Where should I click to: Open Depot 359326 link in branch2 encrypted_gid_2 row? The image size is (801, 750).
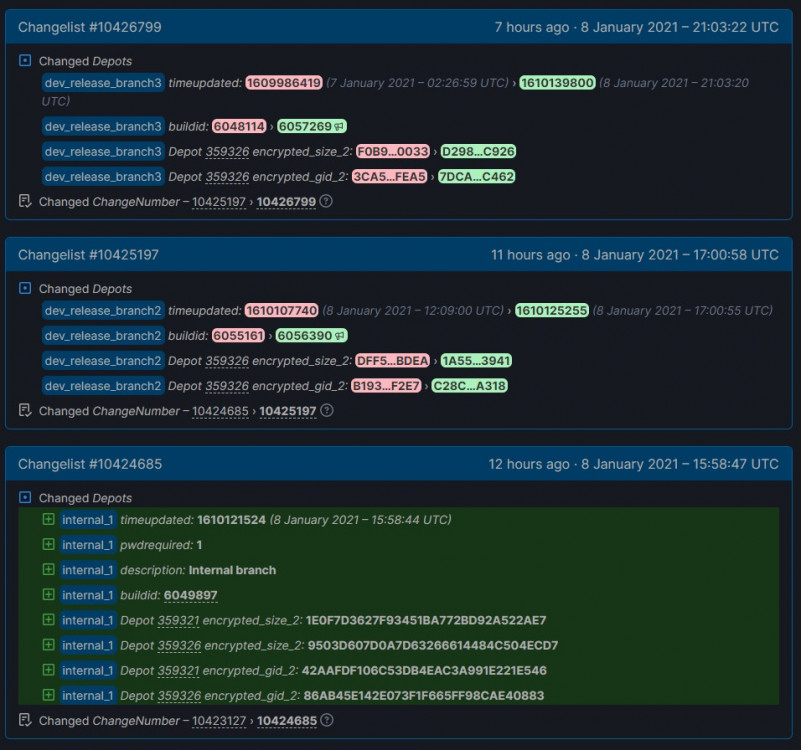227,386
